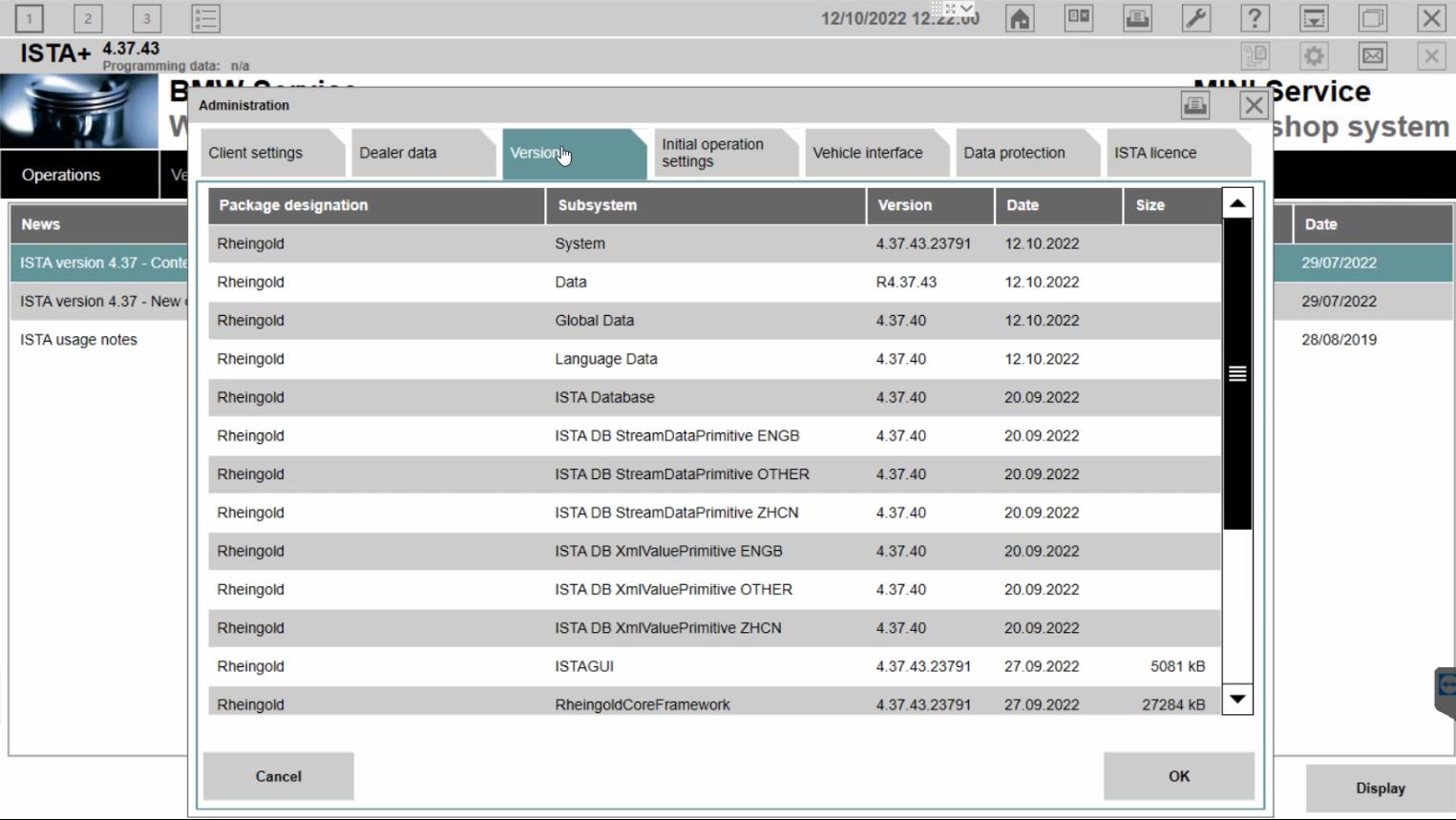This screenshot has height=820, width=1456.
Task: Click the greyed envelope icon in second toolbar row
Action: (x=1373, y=56)
